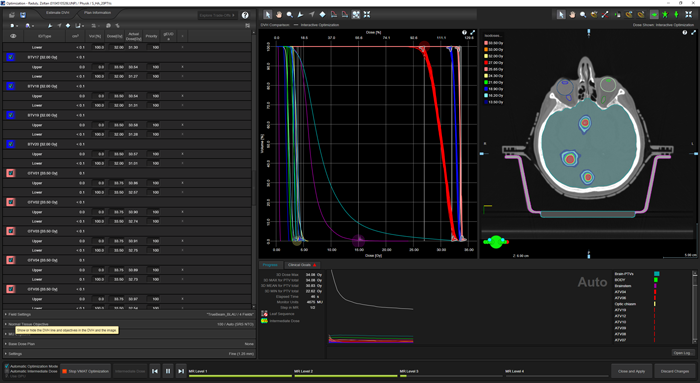The height and width of the screenshot is (383, 700).
Task: Open the CT image view help icon
Action: point(685,33)
